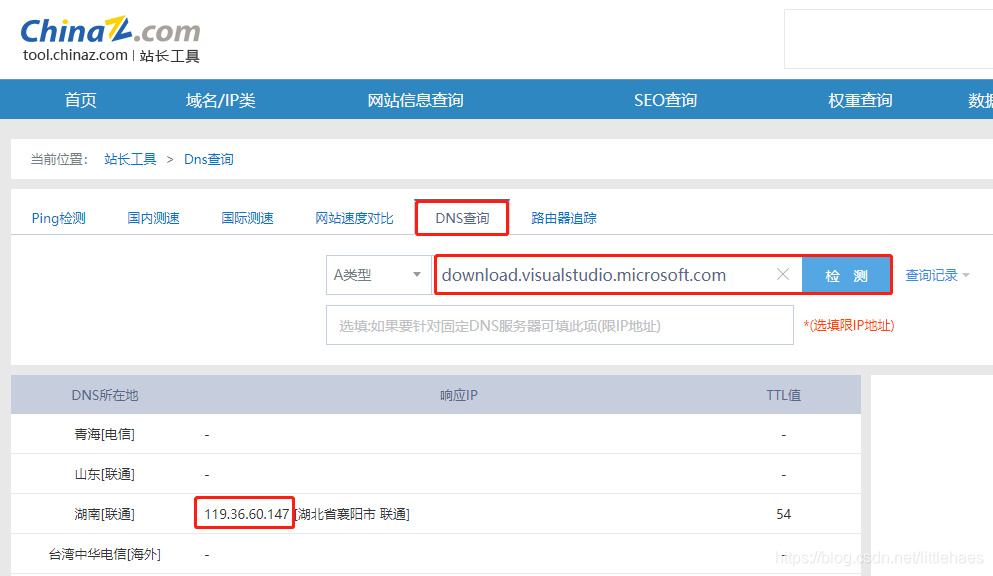This screenshot has width=993, height=576.
Task: Click the 台湾中华电信[海外] row label
Action: coord(104,554)
